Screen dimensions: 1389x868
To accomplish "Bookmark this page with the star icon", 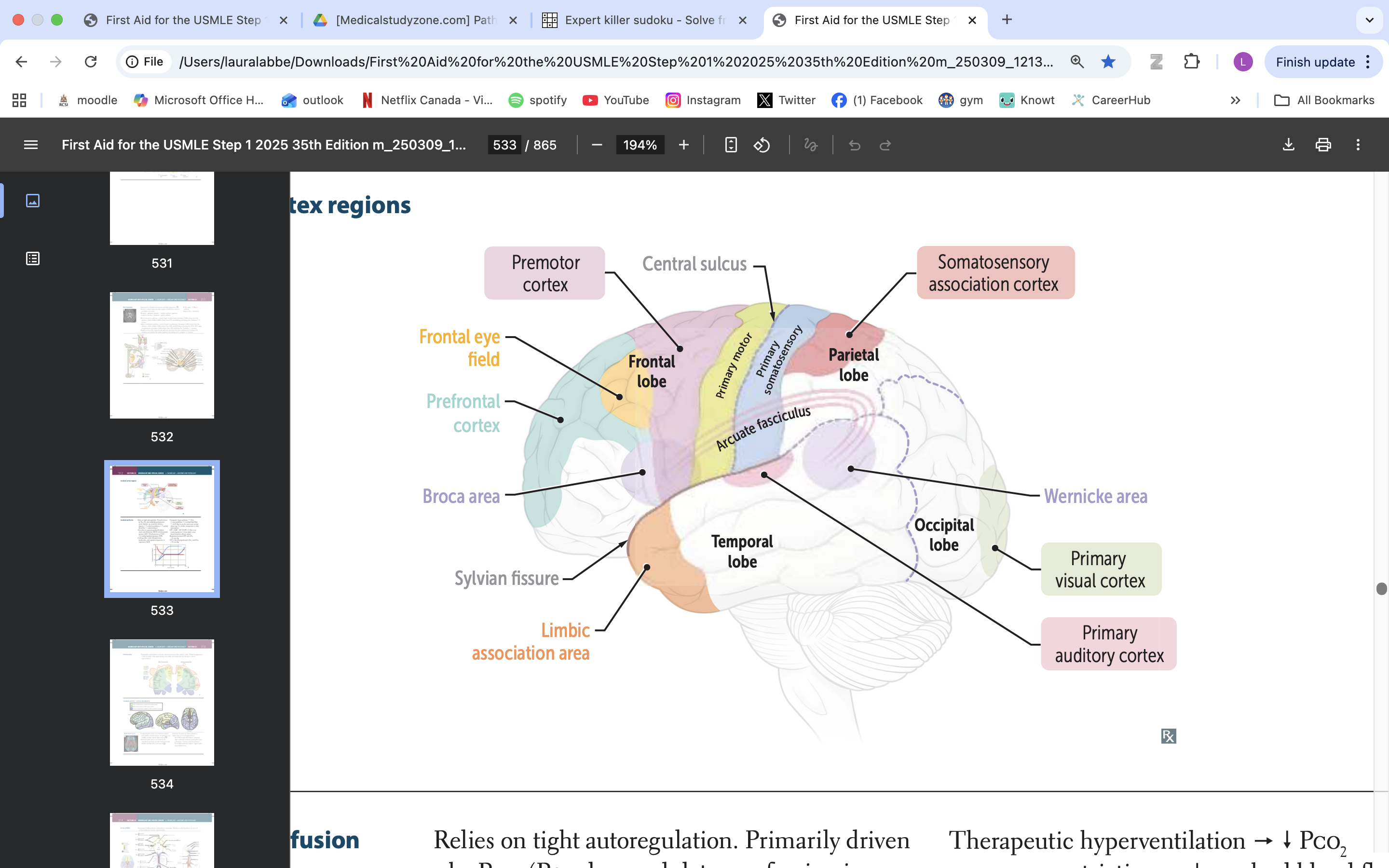I will [x=1108, y=61].
